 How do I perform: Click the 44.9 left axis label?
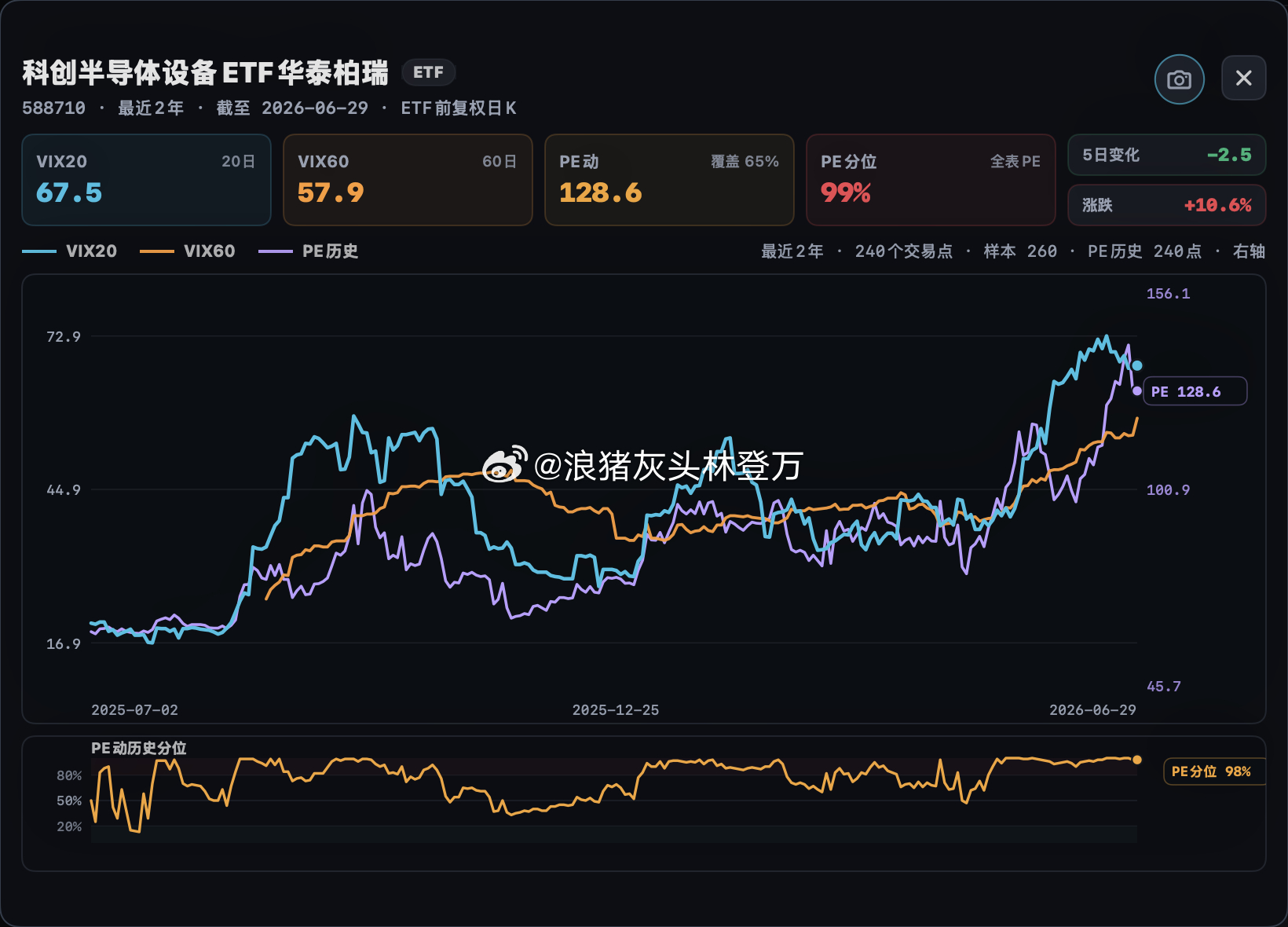click(64, 489)
